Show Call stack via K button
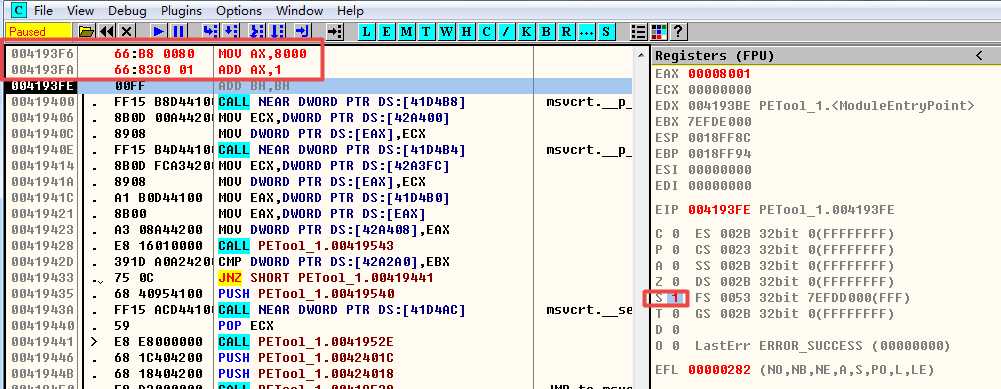 527,31
